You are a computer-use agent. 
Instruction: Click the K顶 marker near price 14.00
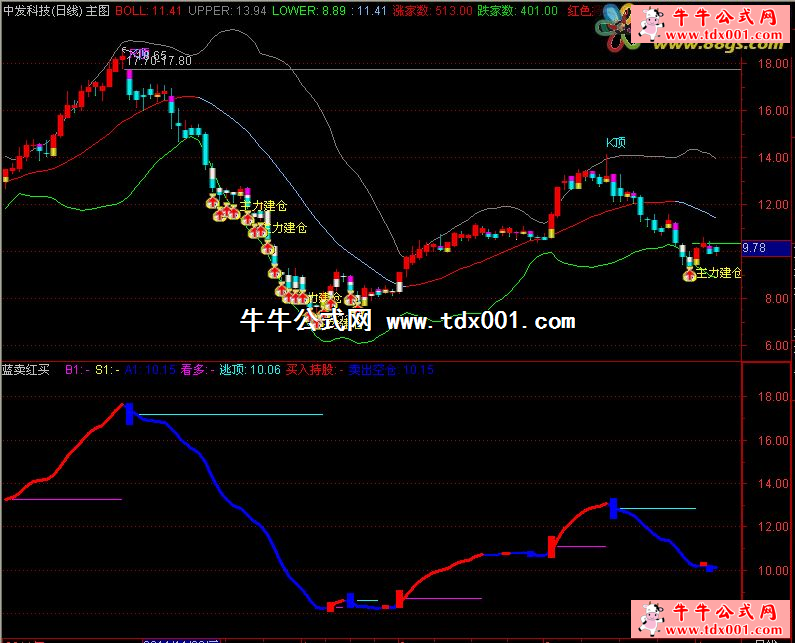[x=615, y=143]
